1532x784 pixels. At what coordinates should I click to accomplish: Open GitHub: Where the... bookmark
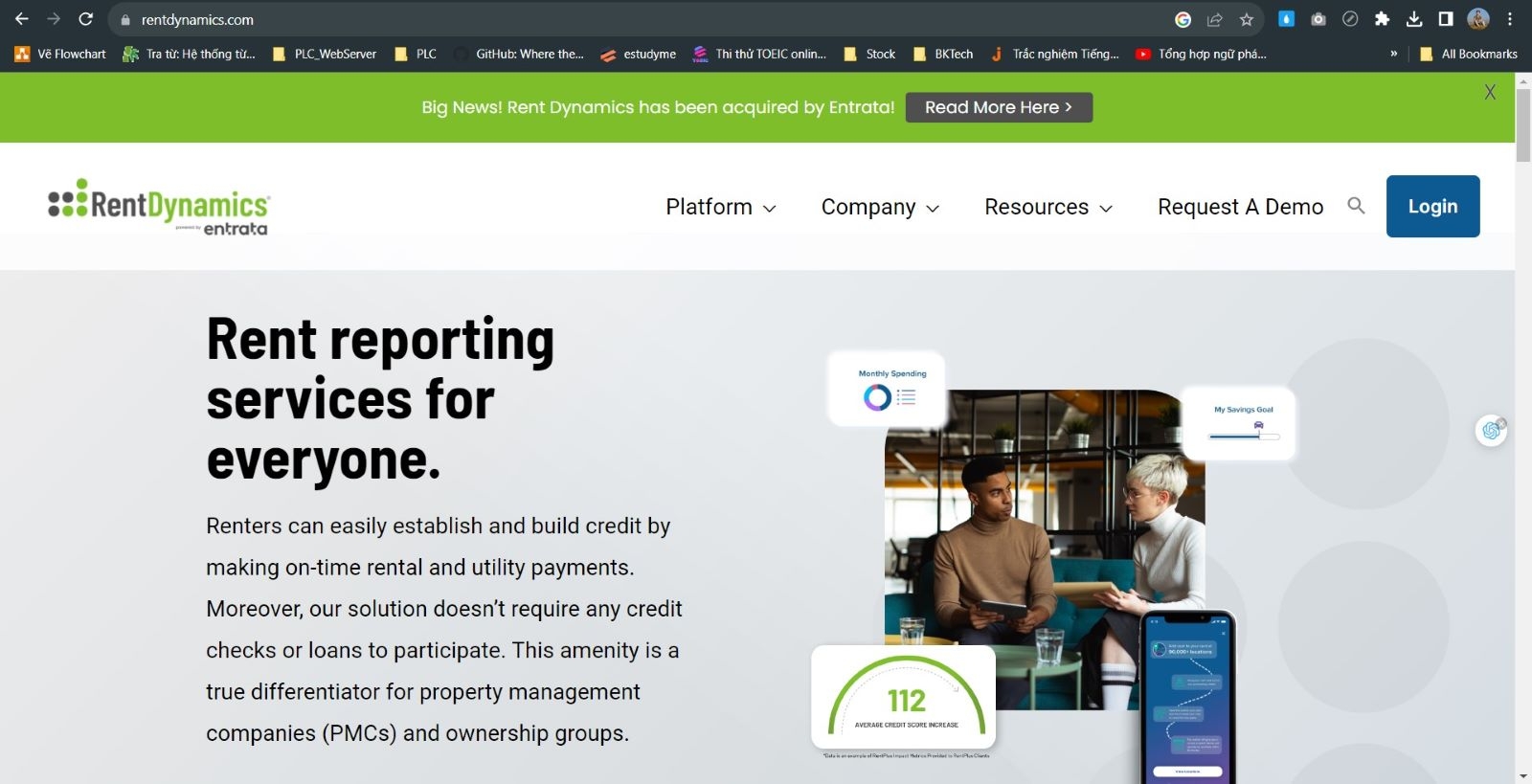click(519, 55)
